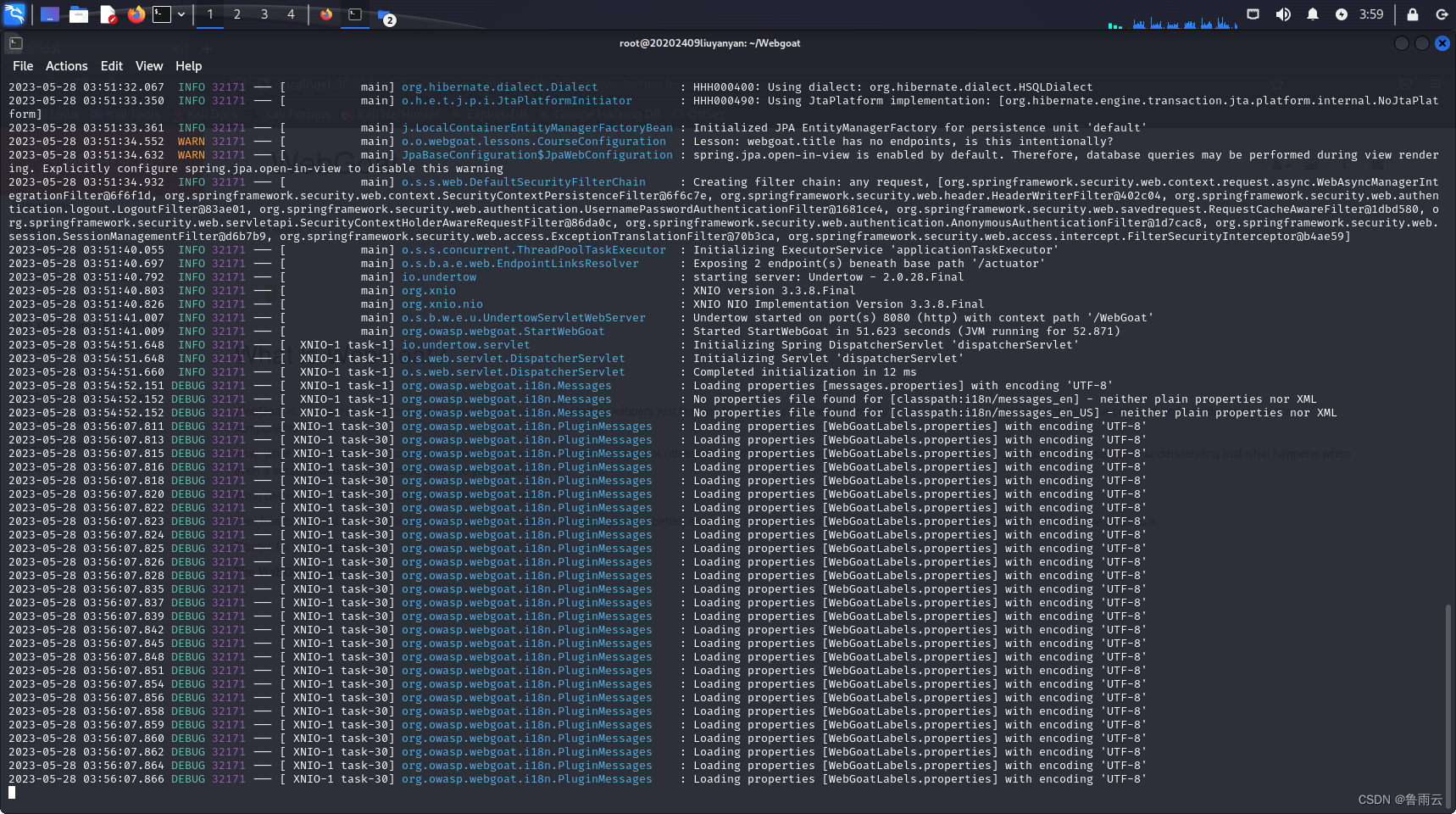Switch to workspace 3
This screenshot has height=814, width=1456.
[264, 14]
